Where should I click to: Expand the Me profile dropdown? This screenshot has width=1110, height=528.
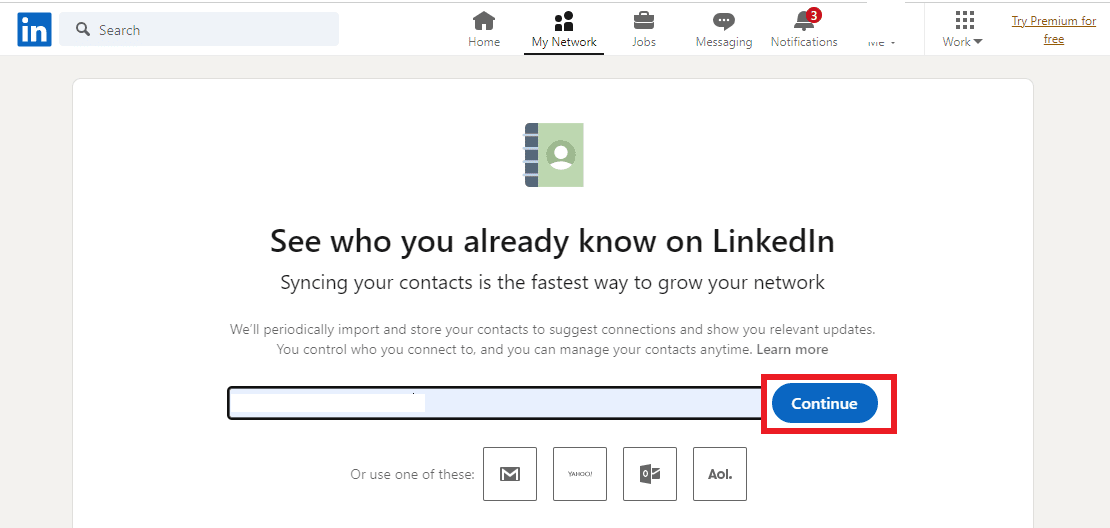tap(881, 42)
